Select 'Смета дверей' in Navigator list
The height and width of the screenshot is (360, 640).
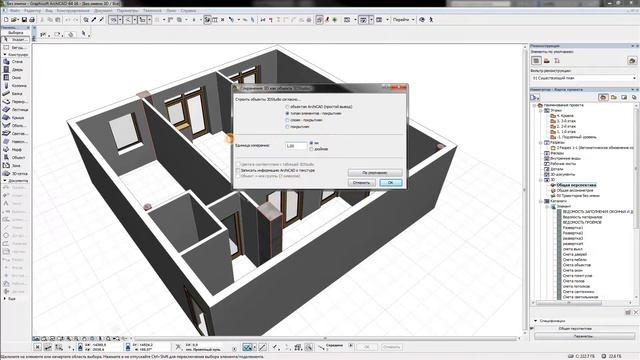coord(575,254)
